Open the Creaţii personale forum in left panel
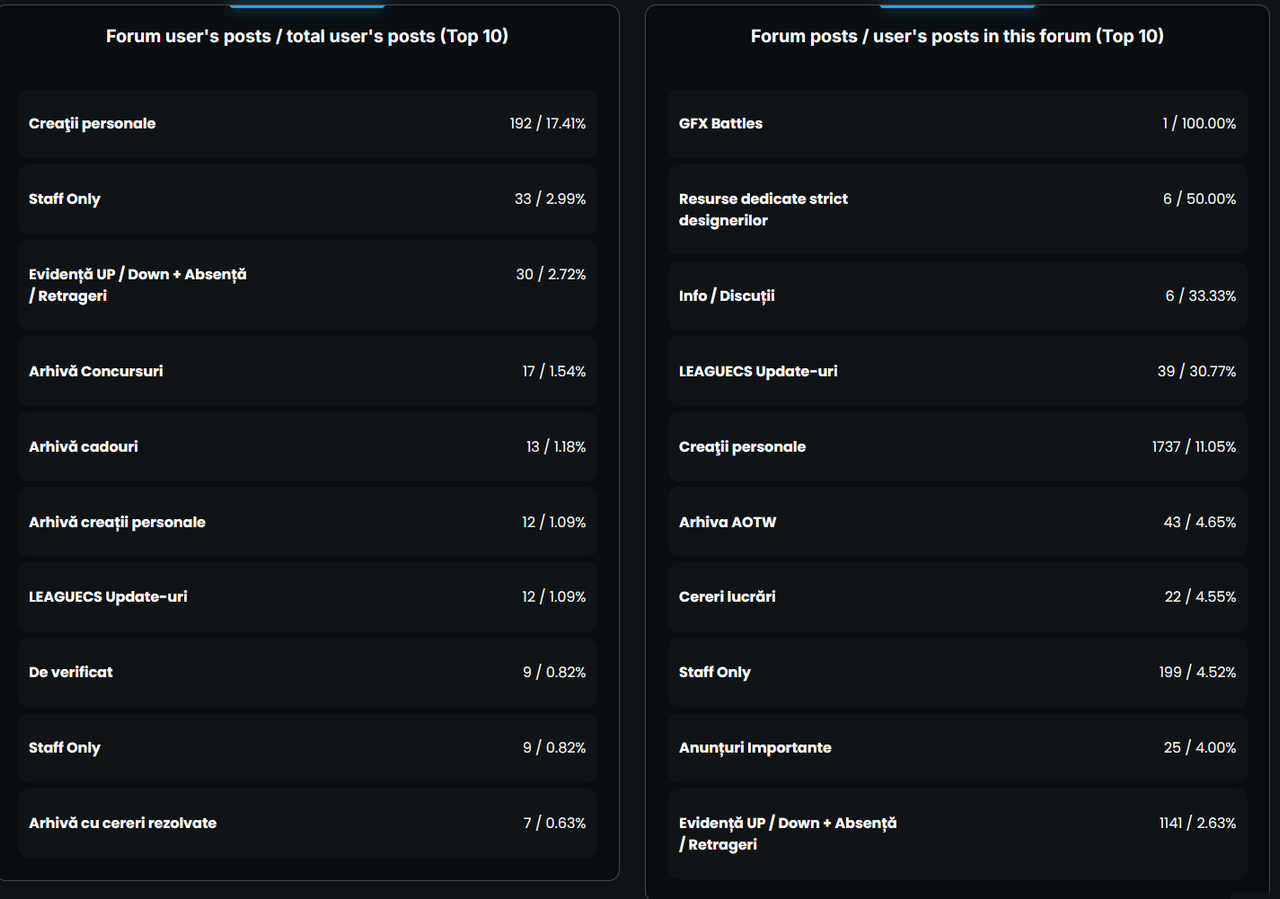 tap(92, 124)
